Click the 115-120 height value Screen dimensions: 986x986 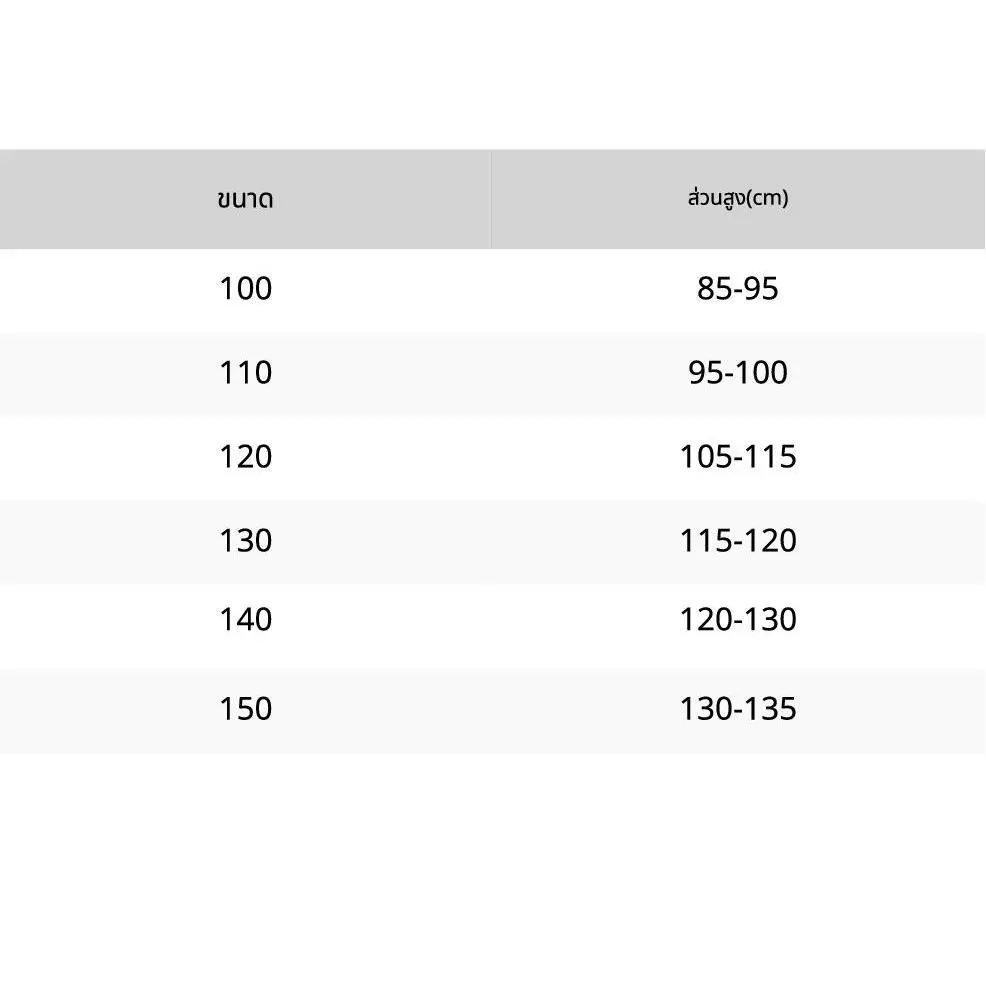(x=738, y=540)
